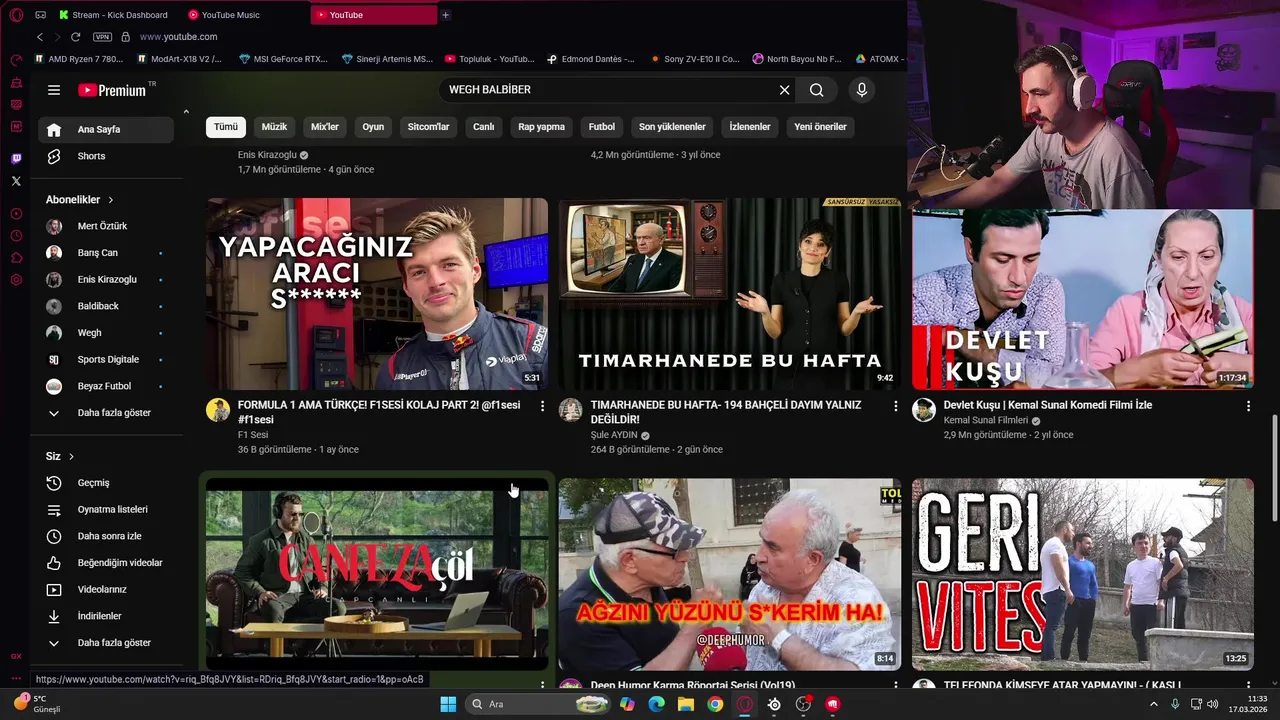Image resolution: width=1280 pixels, height=720 pixels.
Task: Toggle the VPN badge in address bar
Action: pyautogui.click(x=102, y=37)
